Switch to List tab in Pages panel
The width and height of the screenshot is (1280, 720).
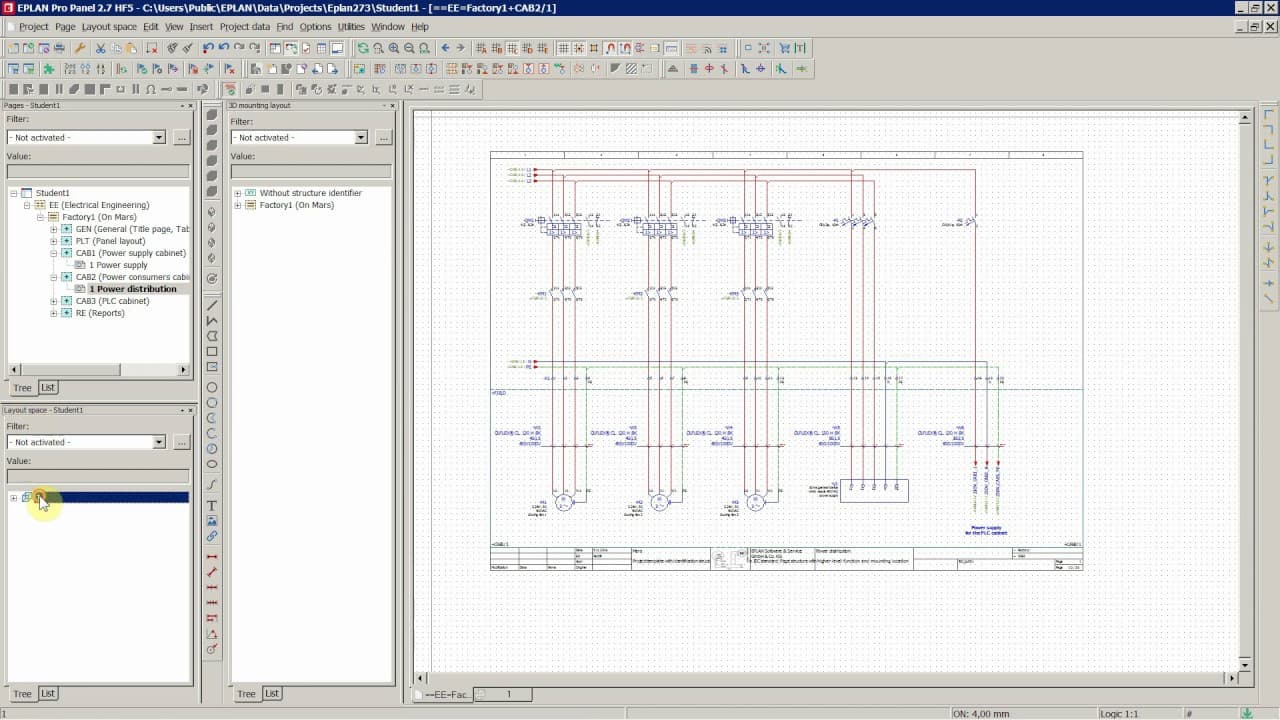point(48,387)
